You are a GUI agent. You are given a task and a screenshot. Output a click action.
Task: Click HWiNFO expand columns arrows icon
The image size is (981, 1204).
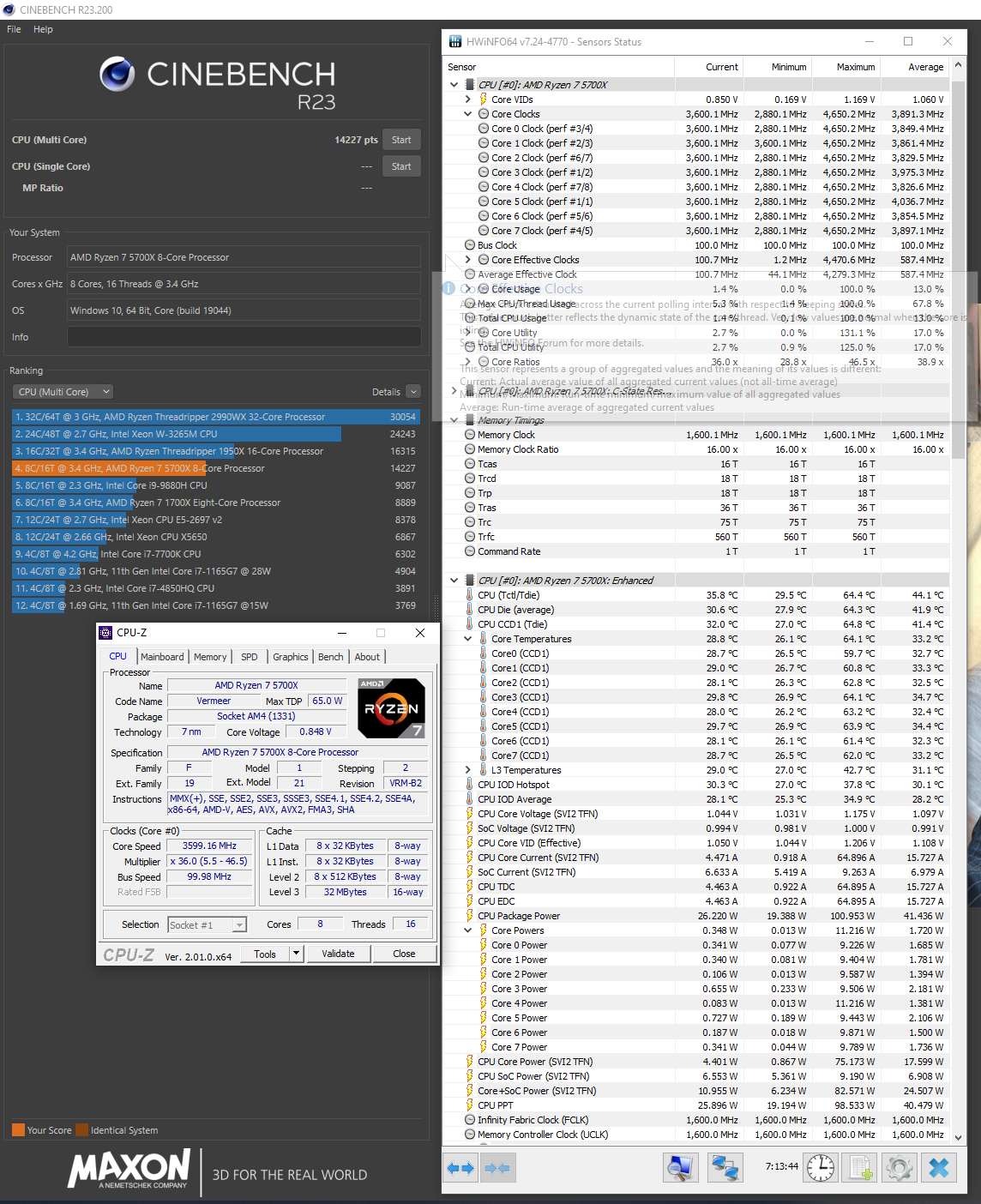pos(460,1168)
